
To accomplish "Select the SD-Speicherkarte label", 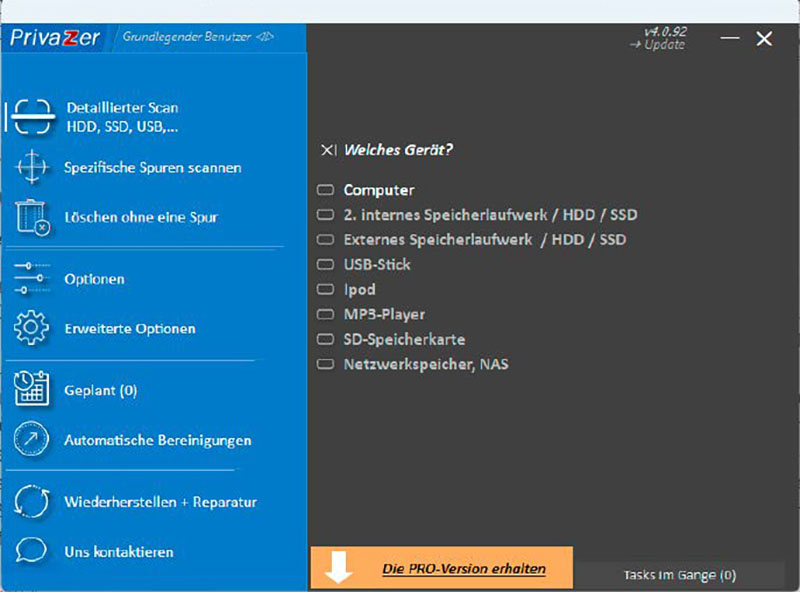I will click(x=404, y=339).
